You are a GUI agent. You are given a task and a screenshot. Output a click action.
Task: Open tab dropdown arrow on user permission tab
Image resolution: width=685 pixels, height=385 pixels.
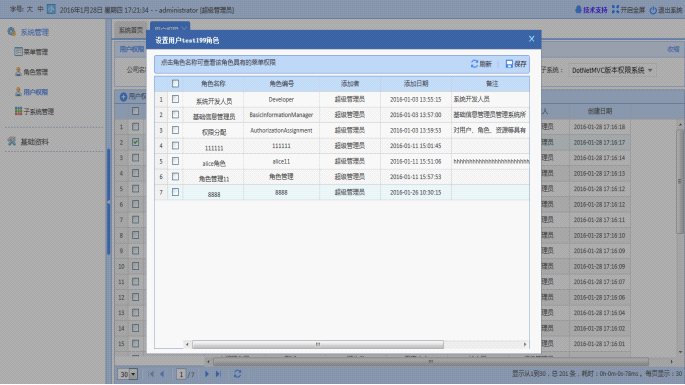(x=184, y=28)
